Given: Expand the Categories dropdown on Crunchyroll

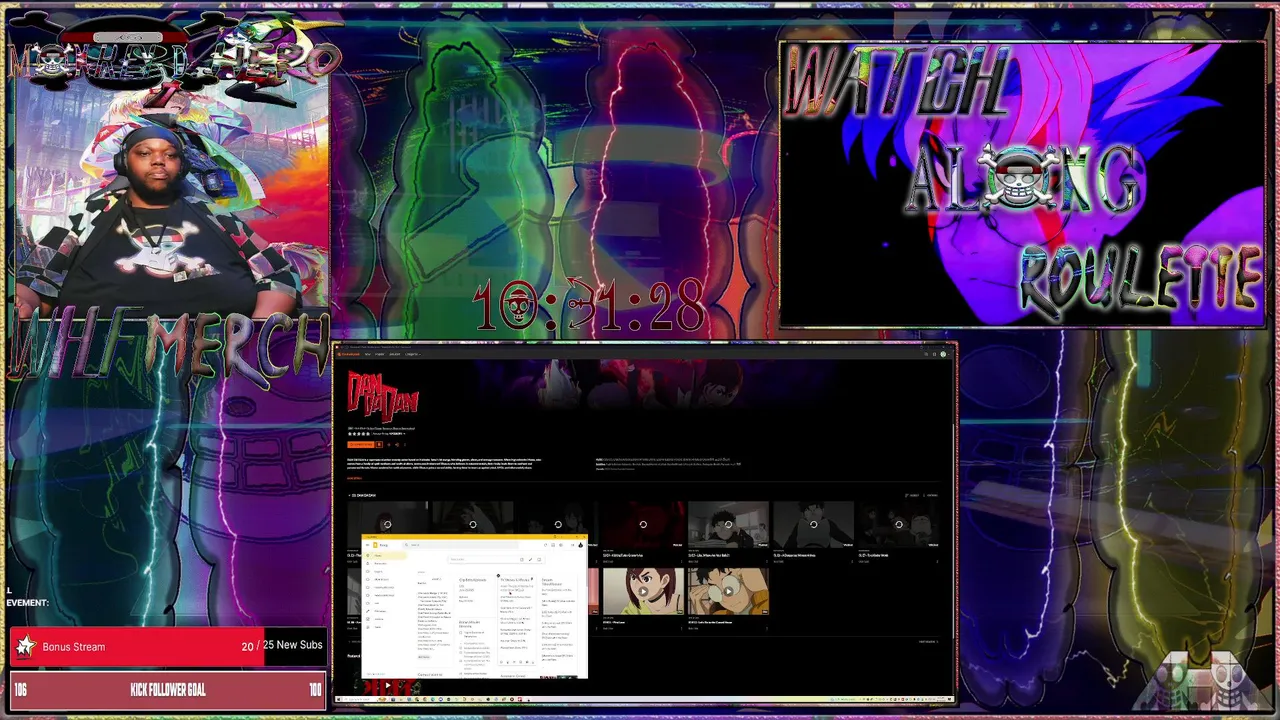Looking at the screenshot, I should (x=413, y=354).
